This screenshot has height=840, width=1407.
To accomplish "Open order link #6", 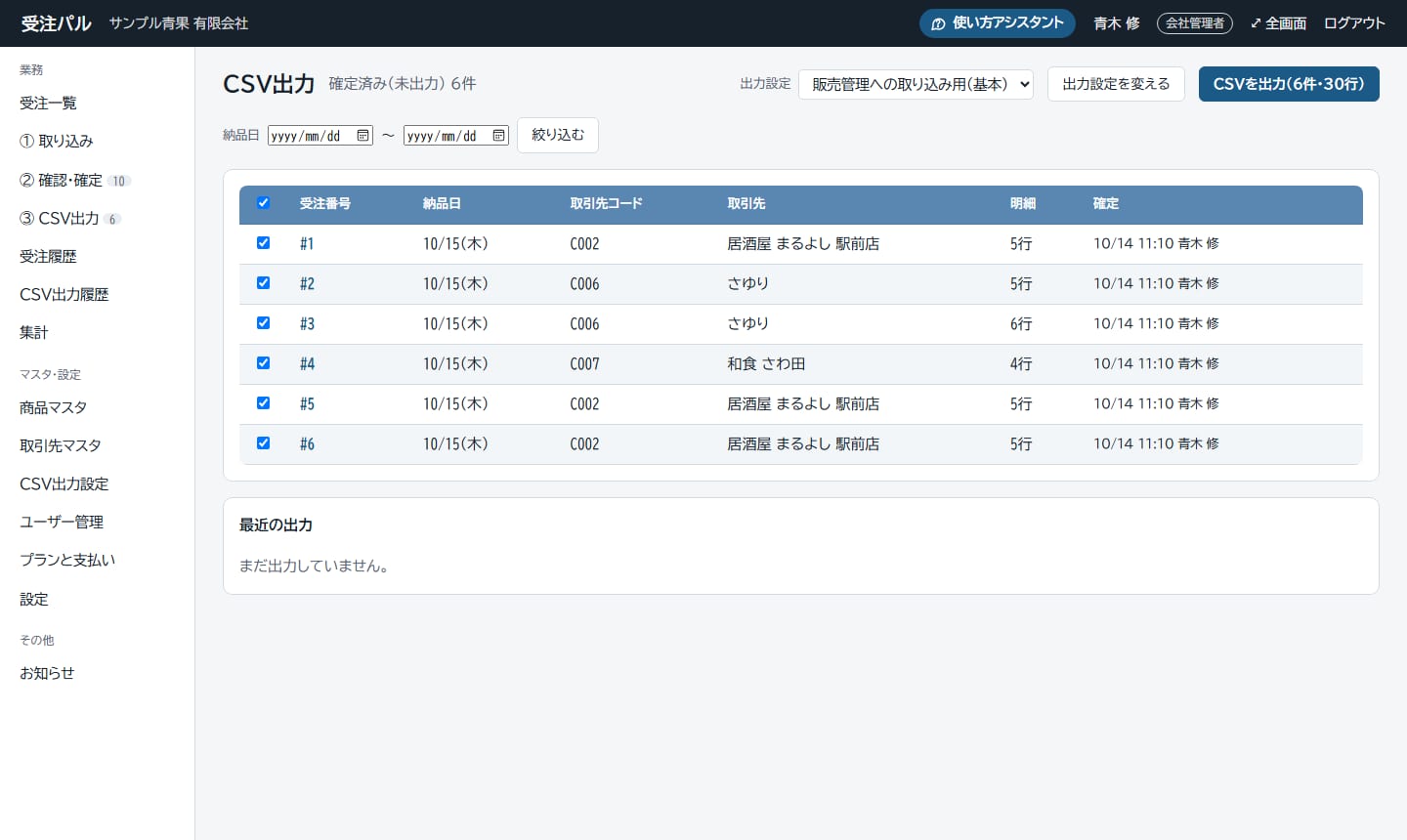I will tap(307, 444).
